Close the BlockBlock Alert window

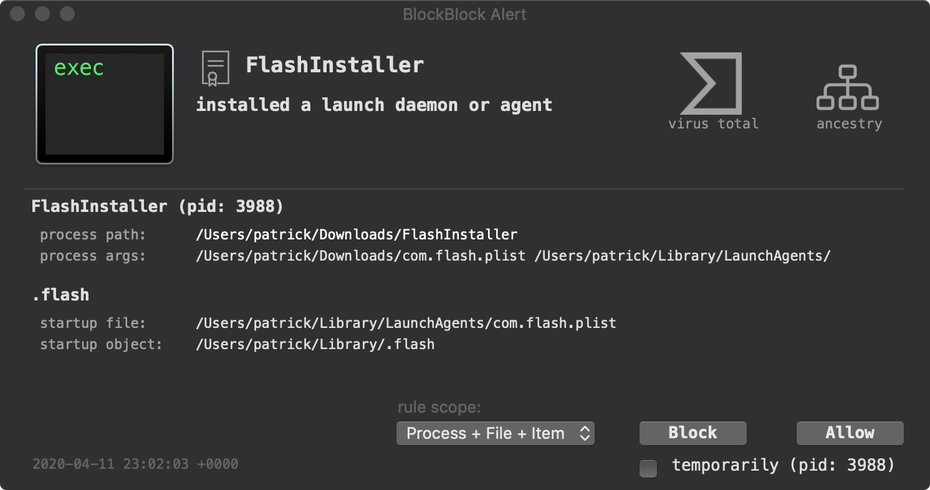pyautogui.click(x=17, y=14)
